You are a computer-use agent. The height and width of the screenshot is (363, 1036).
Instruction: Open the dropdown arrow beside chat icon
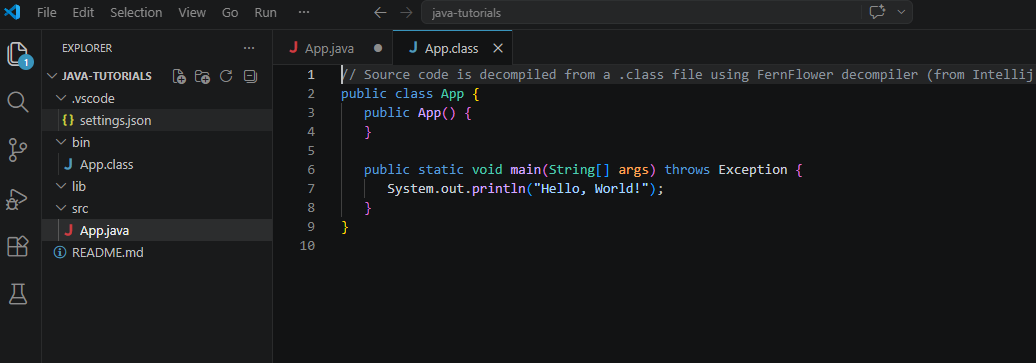click(x=901, y=13)
